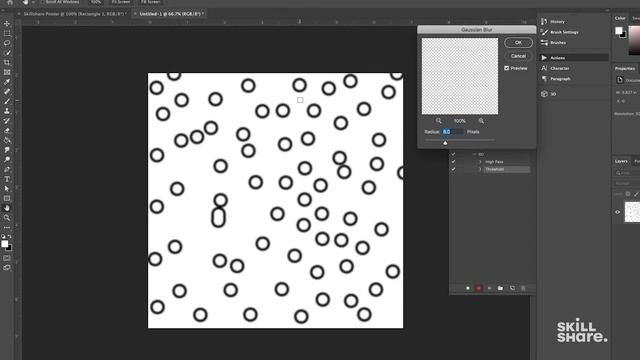The height and width of the screenshot is (360, 640).
Task: Click the Radius slider handle
Action: tap(445, 142)
